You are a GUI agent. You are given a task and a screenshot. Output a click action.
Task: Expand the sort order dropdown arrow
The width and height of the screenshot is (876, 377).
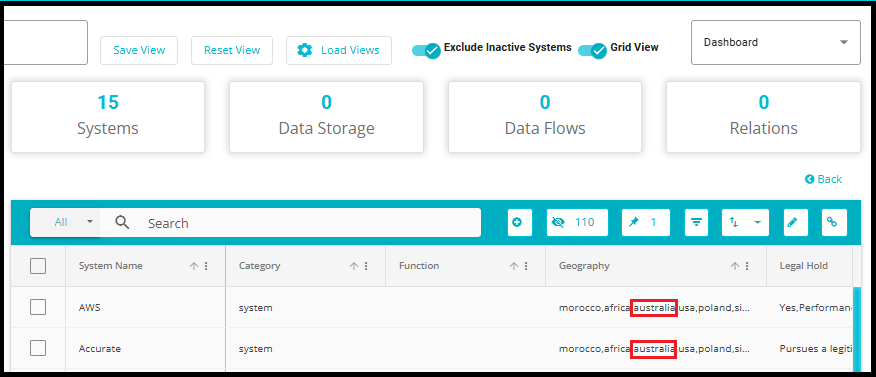(x=757, y=222)
